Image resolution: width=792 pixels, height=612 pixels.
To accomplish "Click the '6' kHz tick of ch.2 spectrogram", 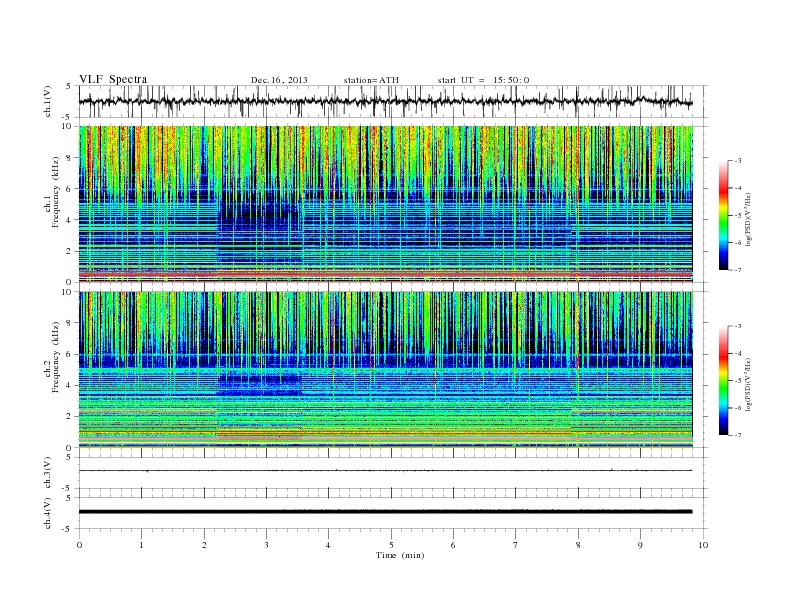I will (71, 354).
